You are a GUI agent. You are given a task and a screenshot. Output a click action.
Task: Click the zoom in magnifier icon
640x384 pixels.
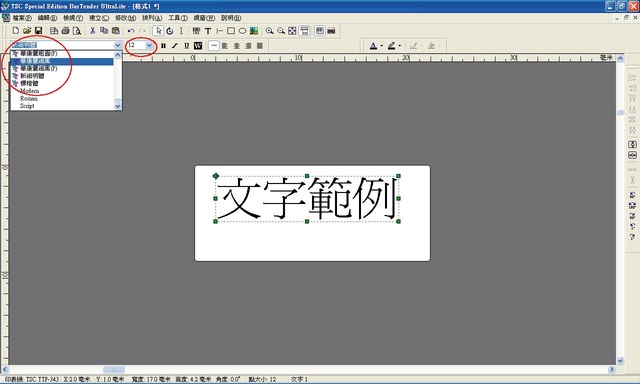coord(269,31)
